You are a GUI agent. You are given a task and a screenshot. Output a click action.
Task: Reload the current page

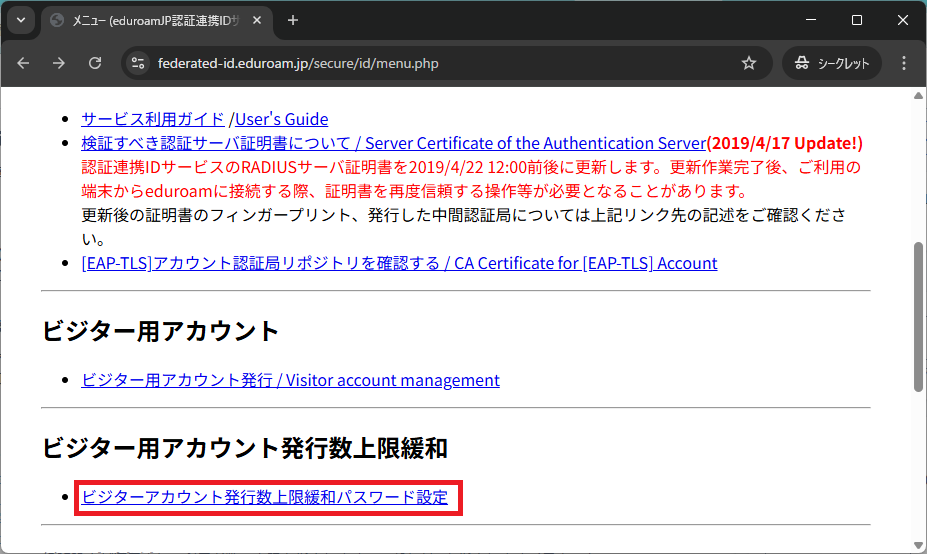tap(95, 63)
